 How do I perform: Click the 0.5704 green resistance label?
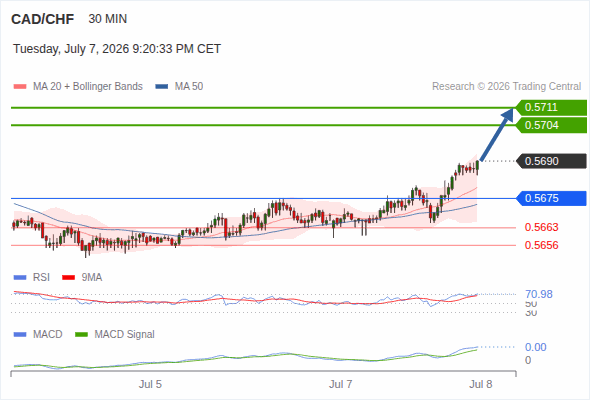click(x=551, y=125)
